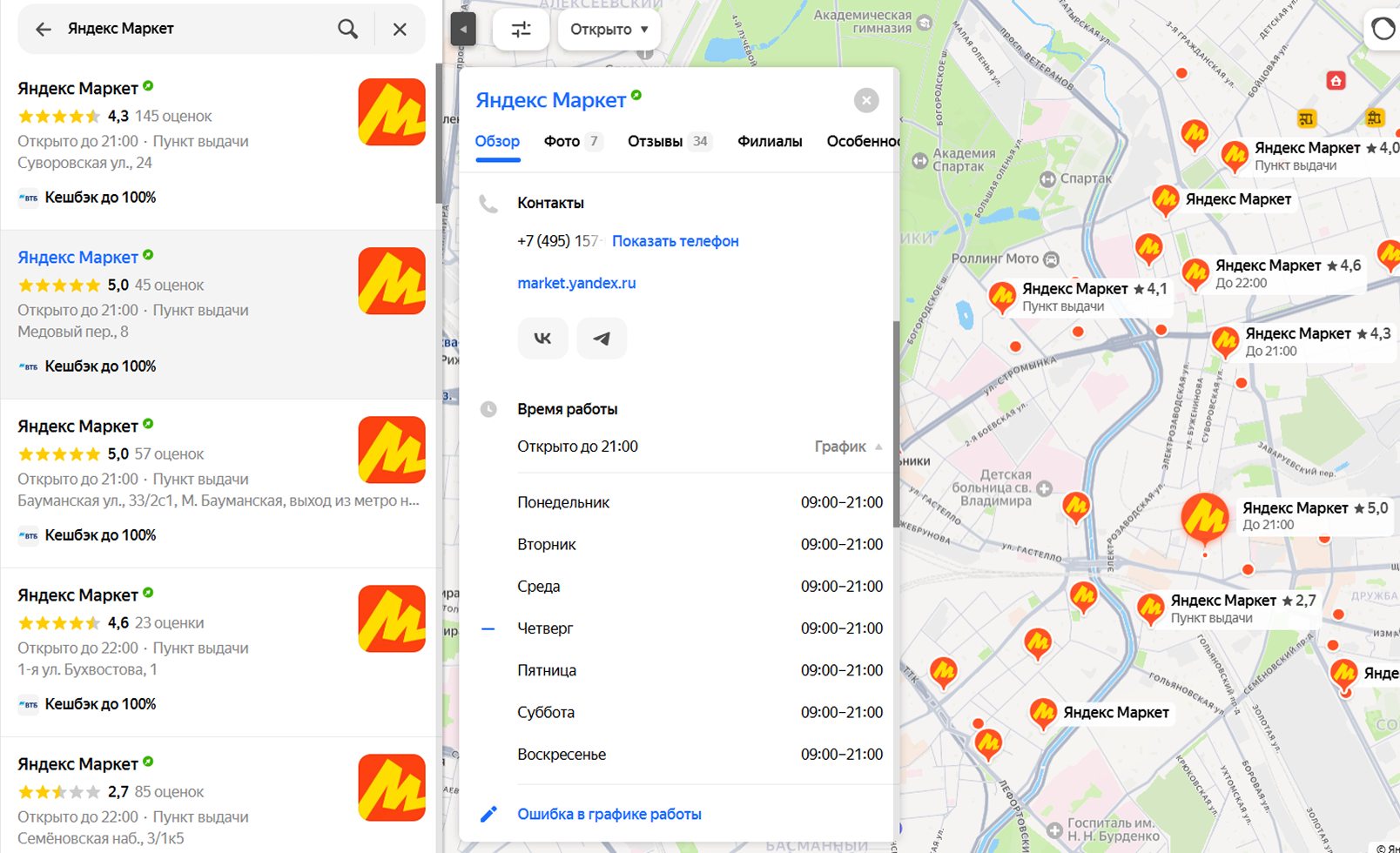1400x853 pixels.
Task: Click the red home icon on the map
Action: tap(1336, 81)
